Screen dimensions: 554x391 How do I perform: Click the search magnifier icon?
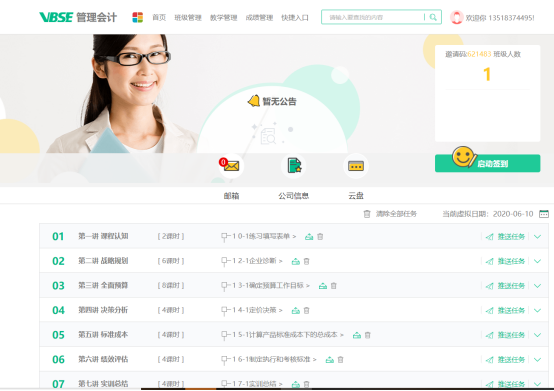point(433,17)
